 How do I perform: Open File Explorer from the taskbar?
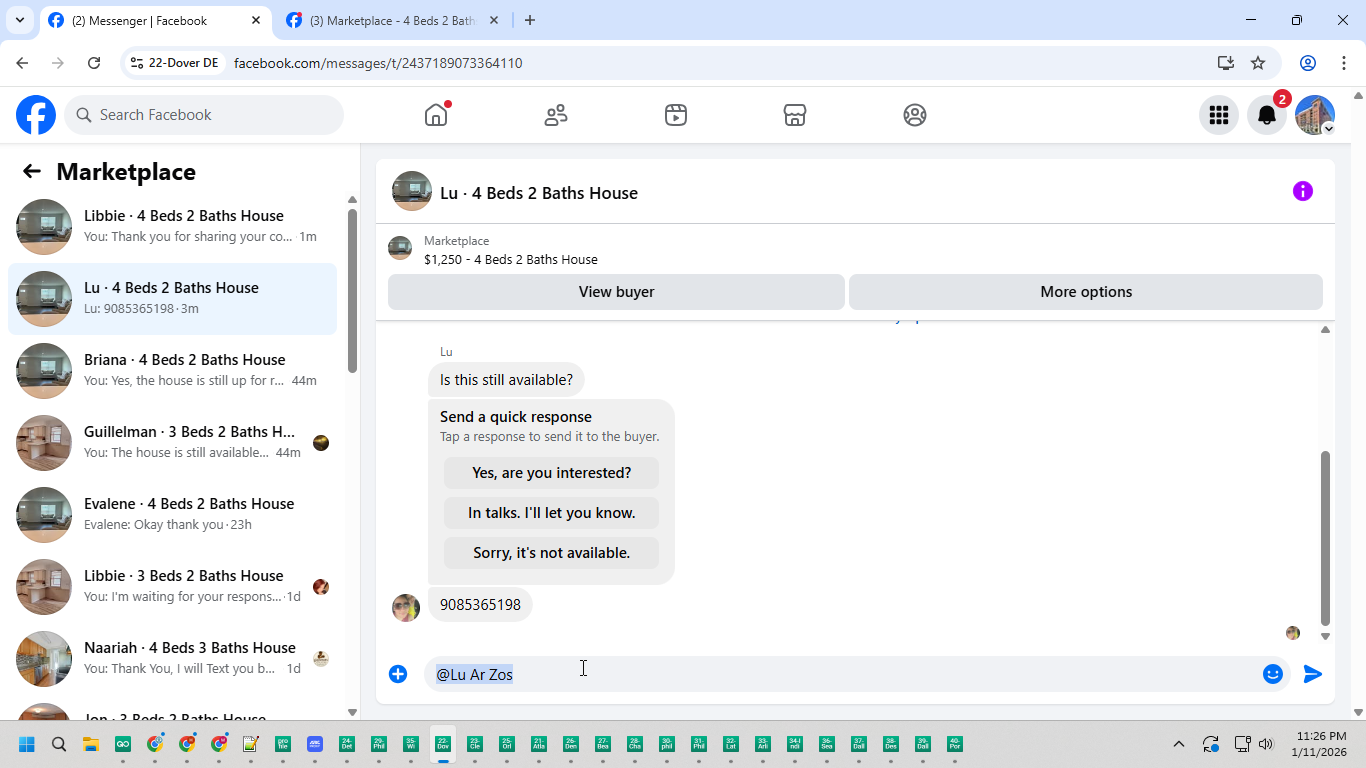90,744
